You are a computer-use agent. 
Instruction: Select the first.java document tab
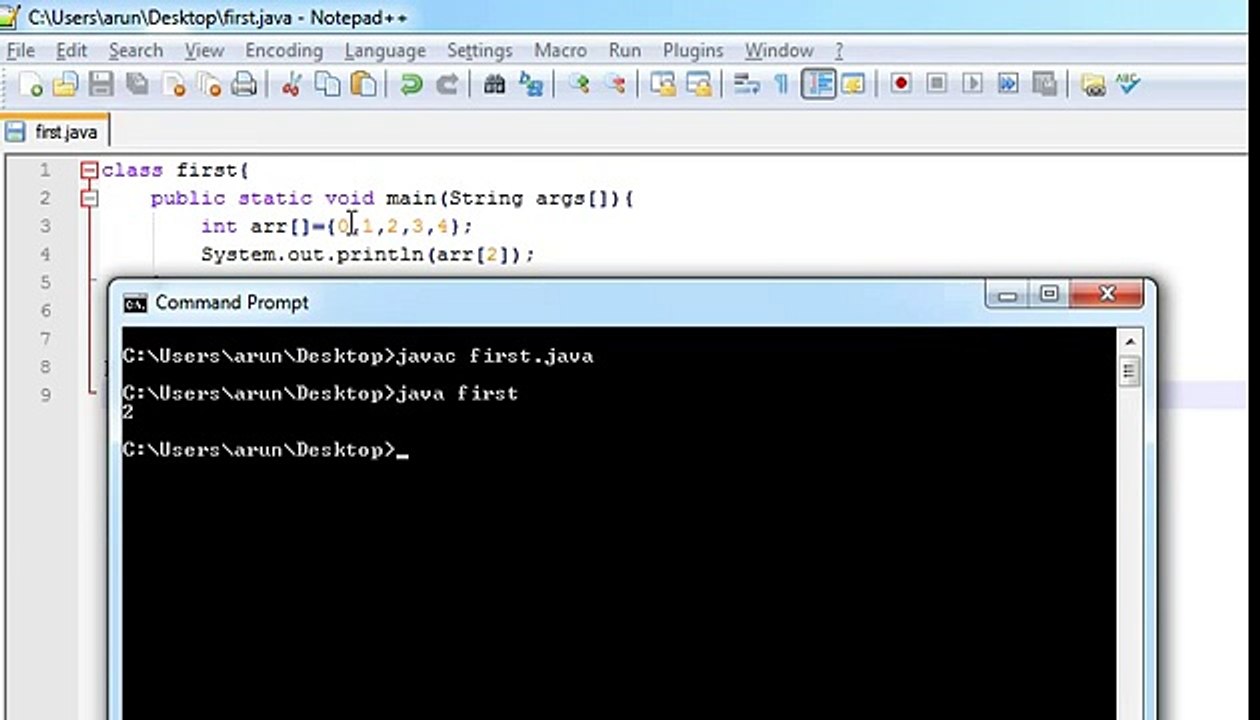pyautogui.click(x=53, y=131)
